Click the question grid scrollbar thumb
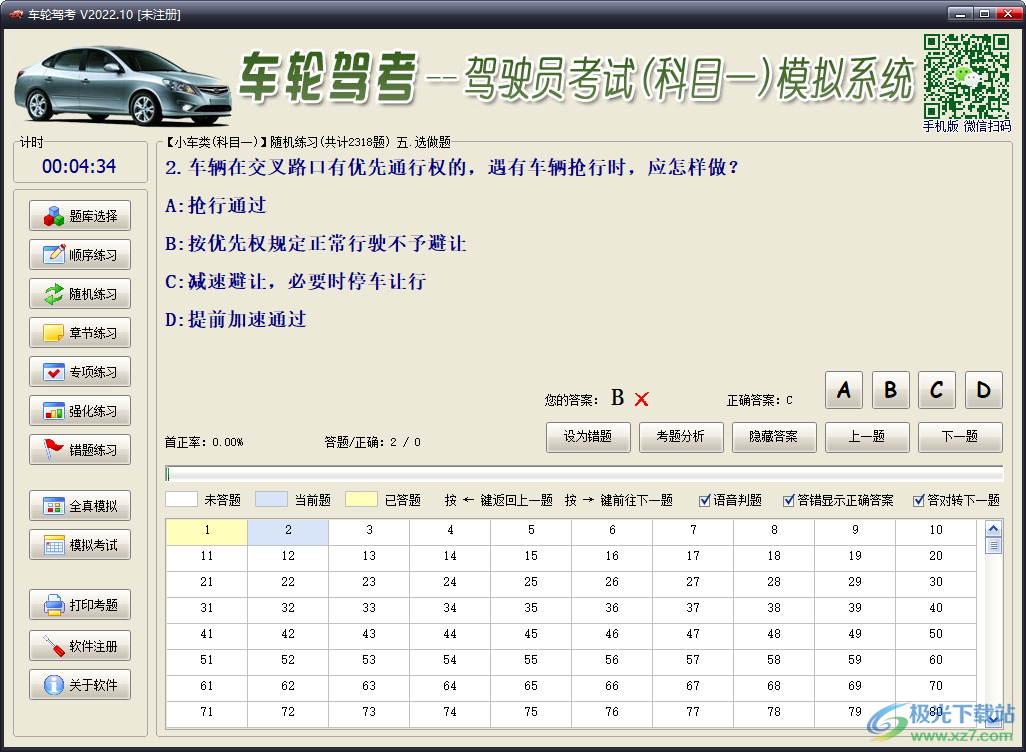Viewport: 1026px width, 752px height. tap(993, 545)
